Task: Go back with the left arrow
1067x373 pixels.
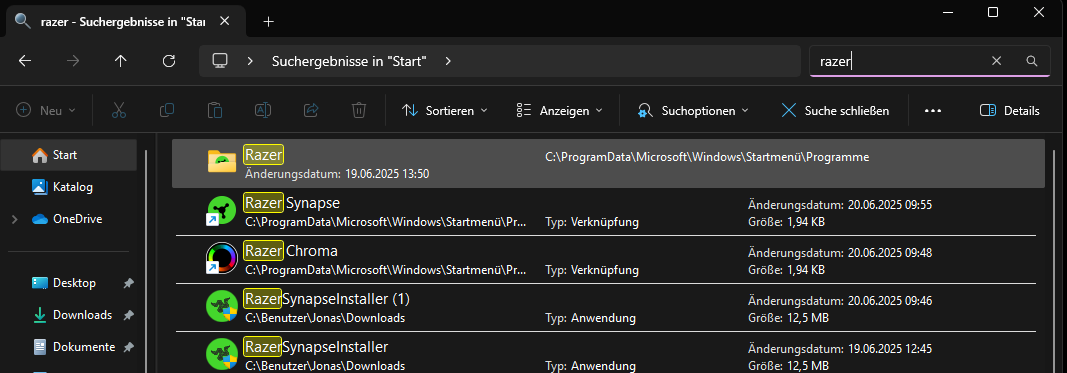Action: (x=25, y=61)
